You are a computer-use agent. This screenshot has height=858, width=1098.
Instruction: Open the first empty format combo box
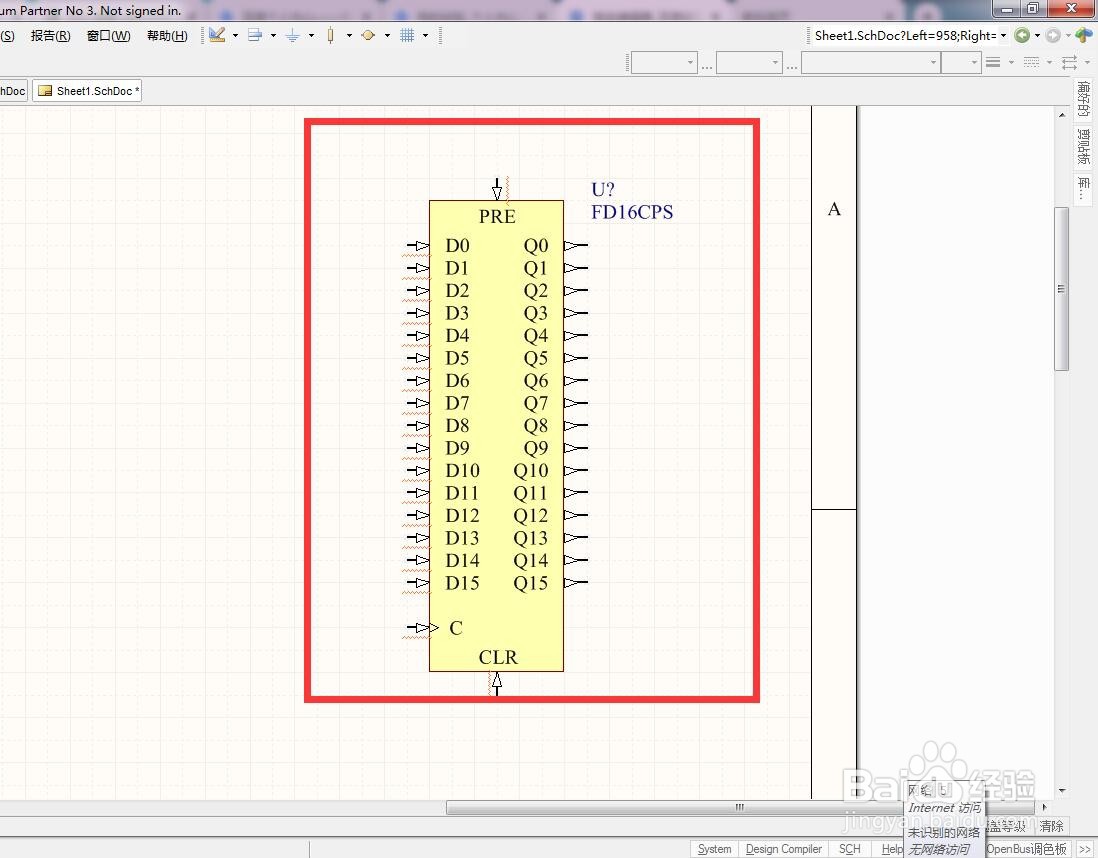click(x=664, y=63)
